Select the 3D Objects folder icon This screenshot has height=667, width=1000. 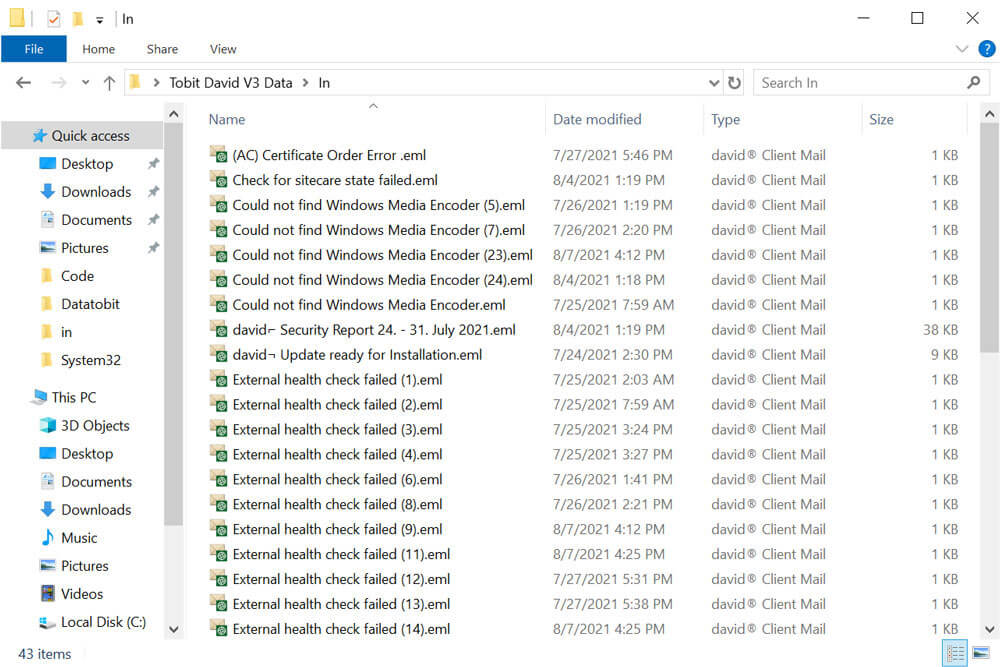coord(47,425)
